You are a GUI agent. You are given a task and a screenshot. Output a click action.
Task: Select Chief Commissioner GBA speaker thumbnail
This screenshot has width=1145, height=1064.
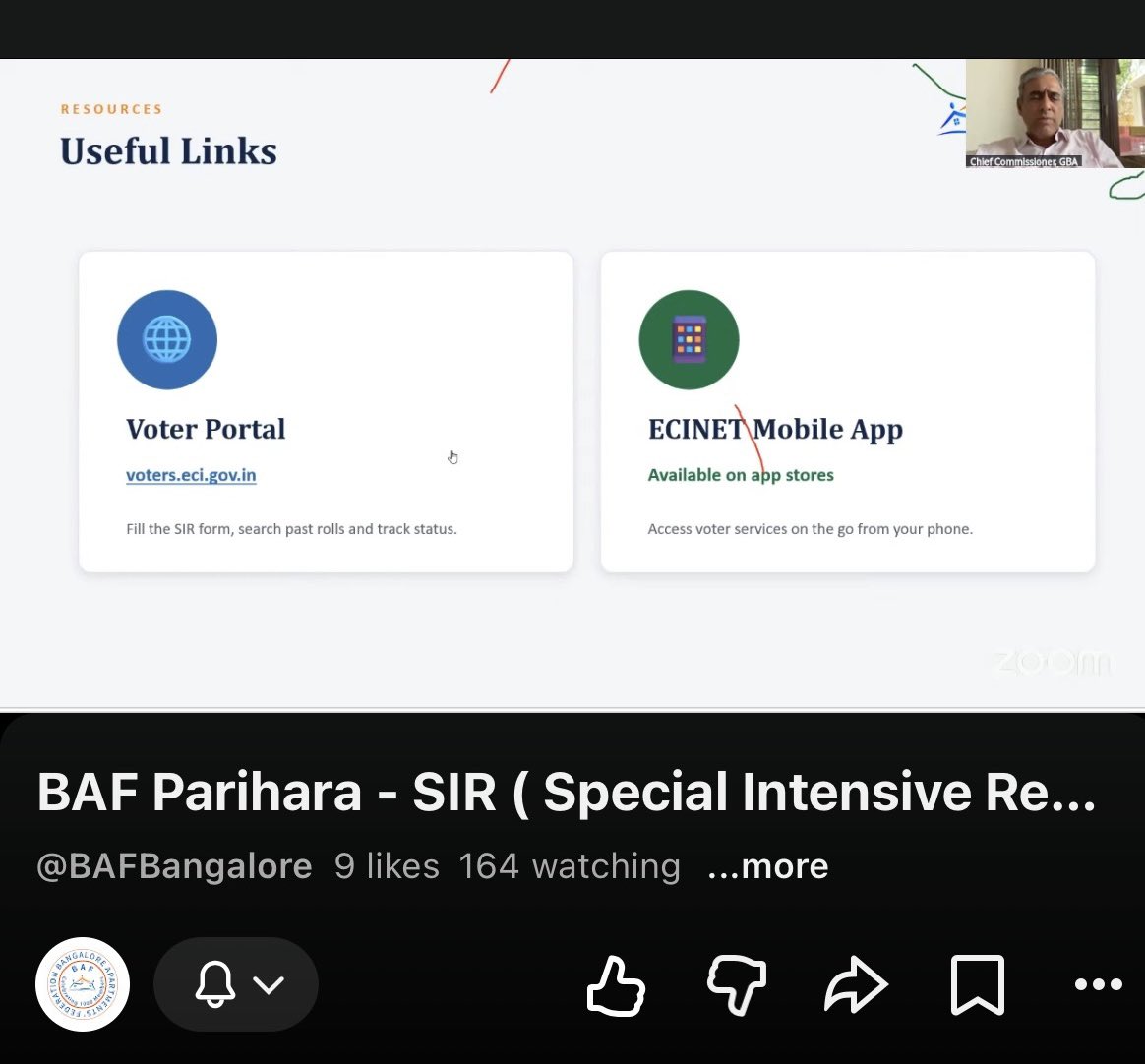pyautogui.click(x=1055, y=113)
